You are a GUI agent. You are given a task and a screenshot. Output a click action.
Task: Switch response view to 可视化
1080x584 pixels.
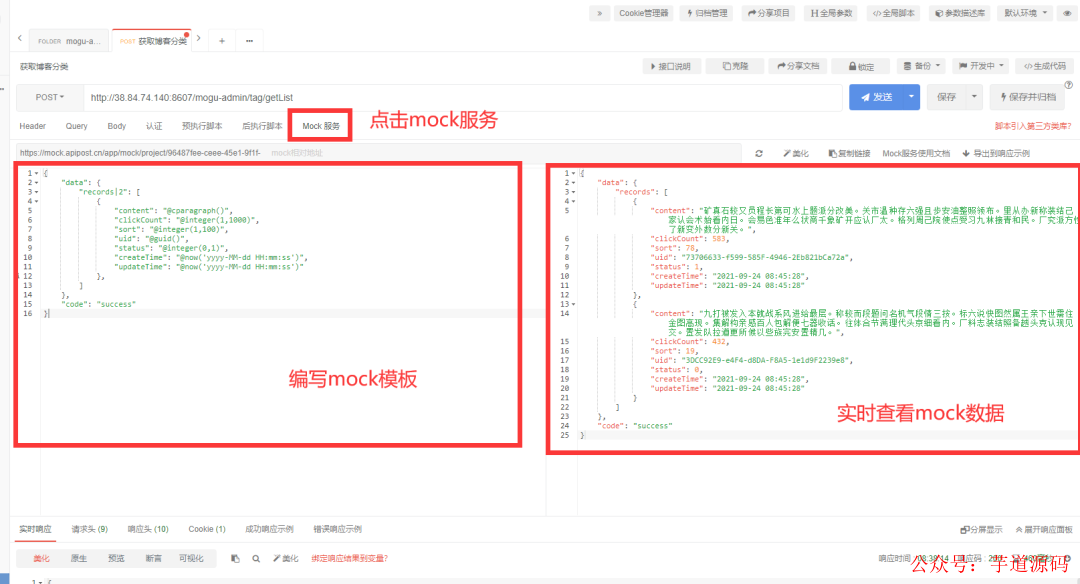point(191,559)
